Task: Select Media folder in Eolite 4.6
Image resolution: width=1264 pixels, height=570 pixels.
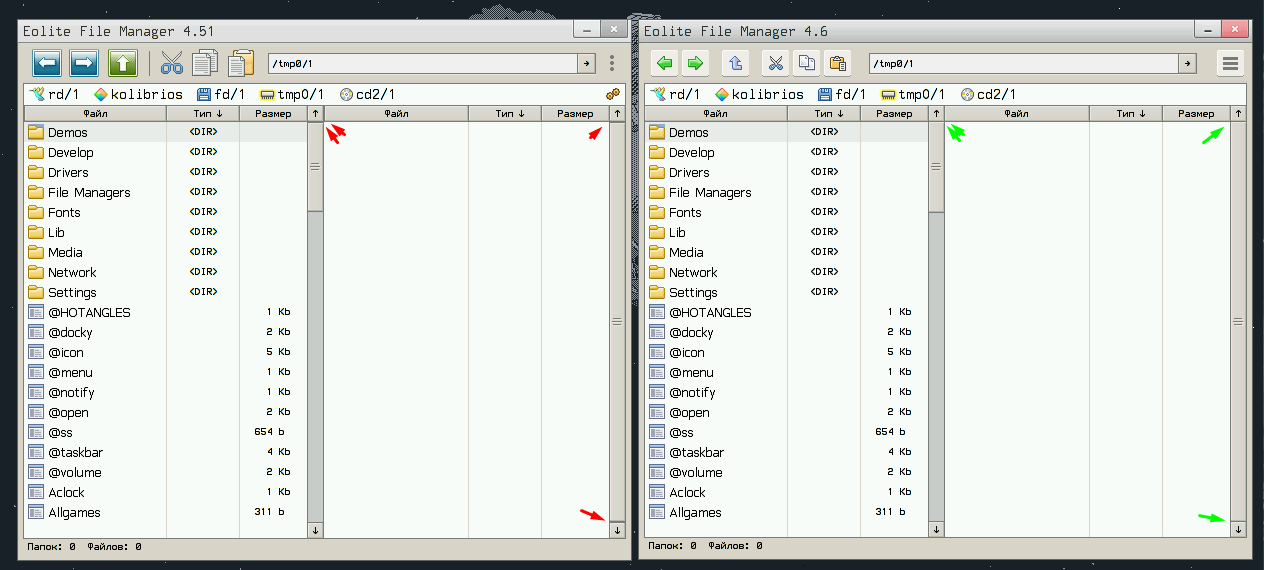Action: 686,252
